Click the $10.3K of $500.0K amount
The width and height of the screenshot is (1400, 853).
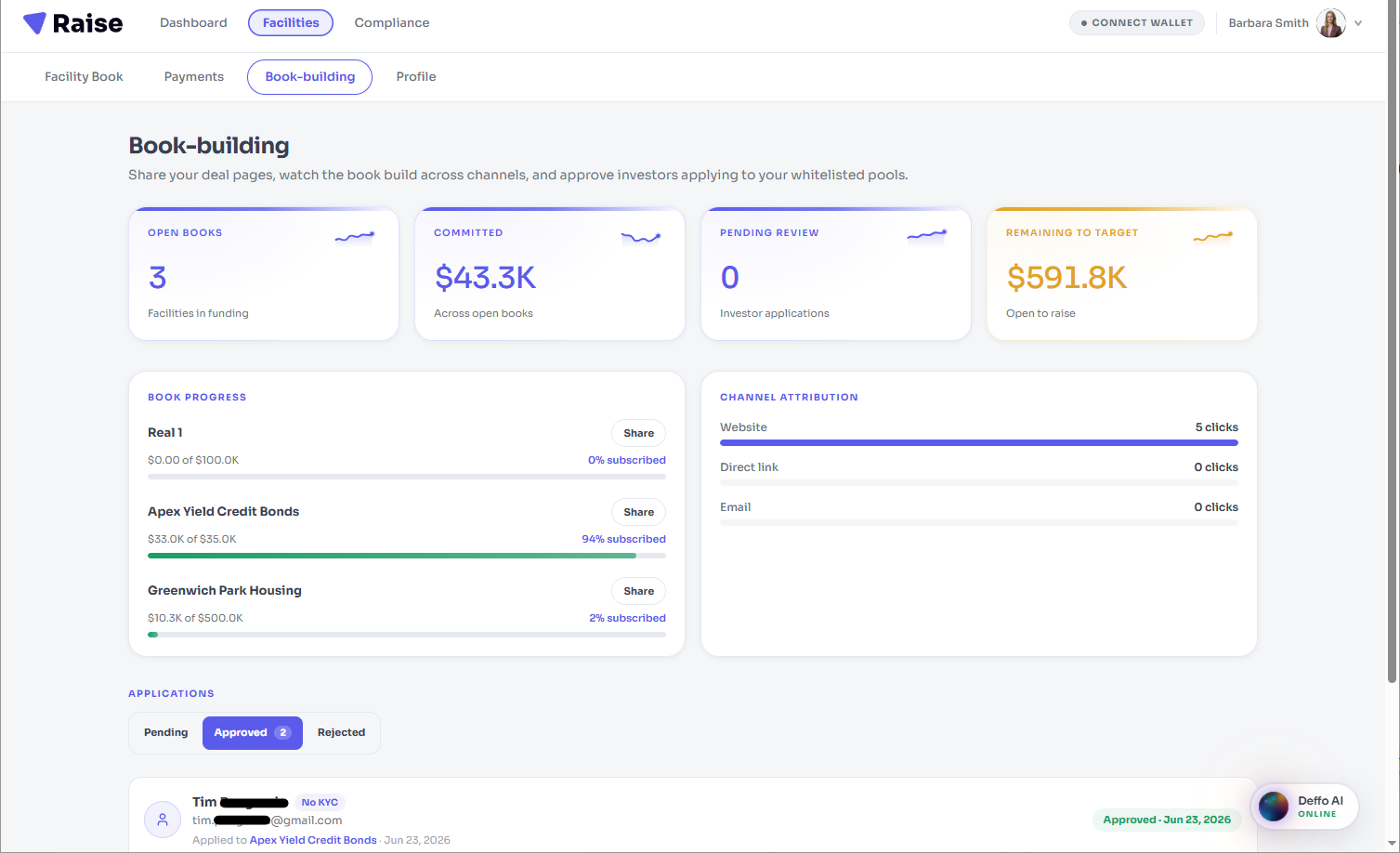point(195,618)
